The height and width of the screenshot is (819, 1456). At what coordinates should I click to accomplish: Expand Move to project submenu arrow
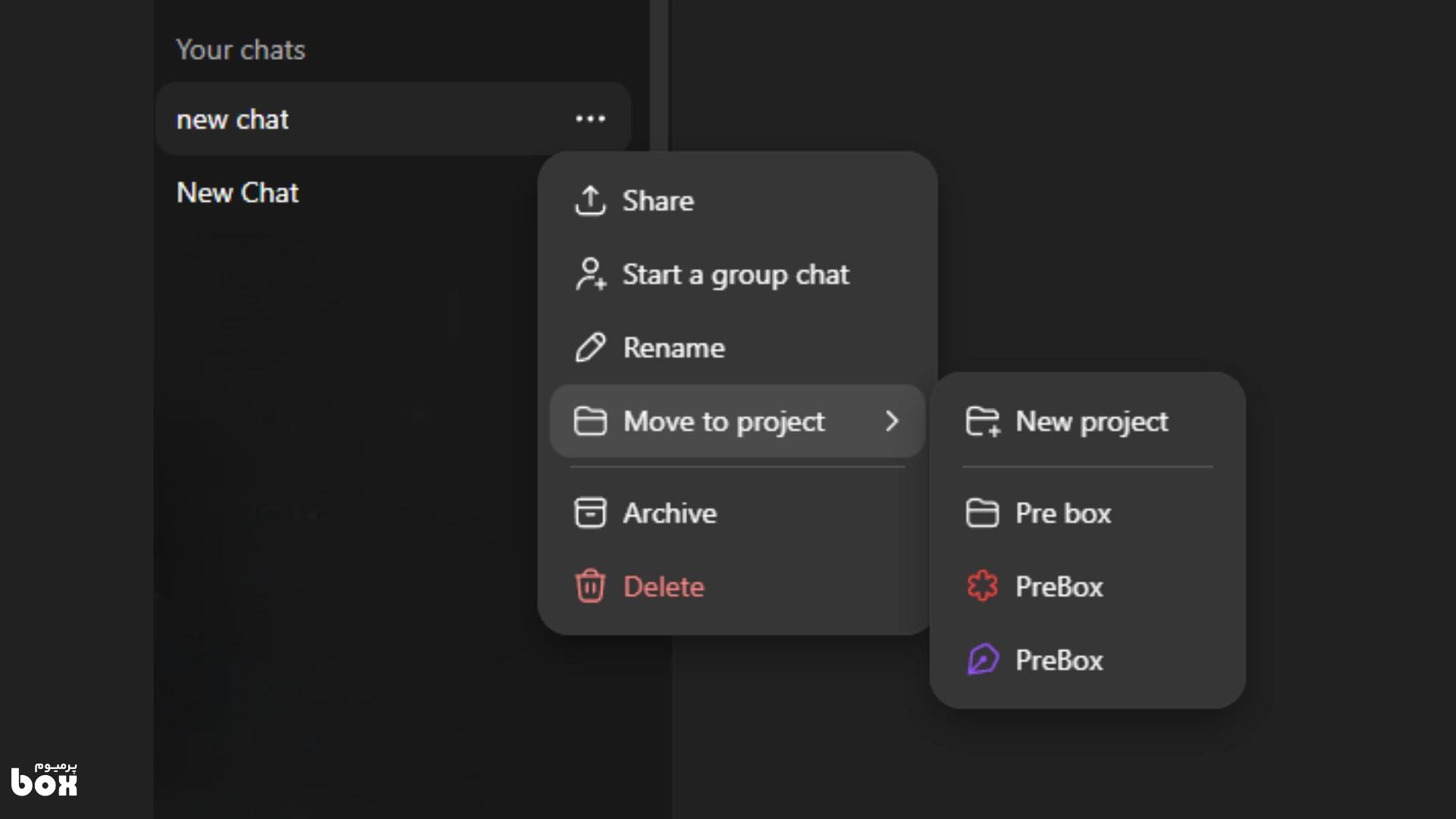(892, 422)
